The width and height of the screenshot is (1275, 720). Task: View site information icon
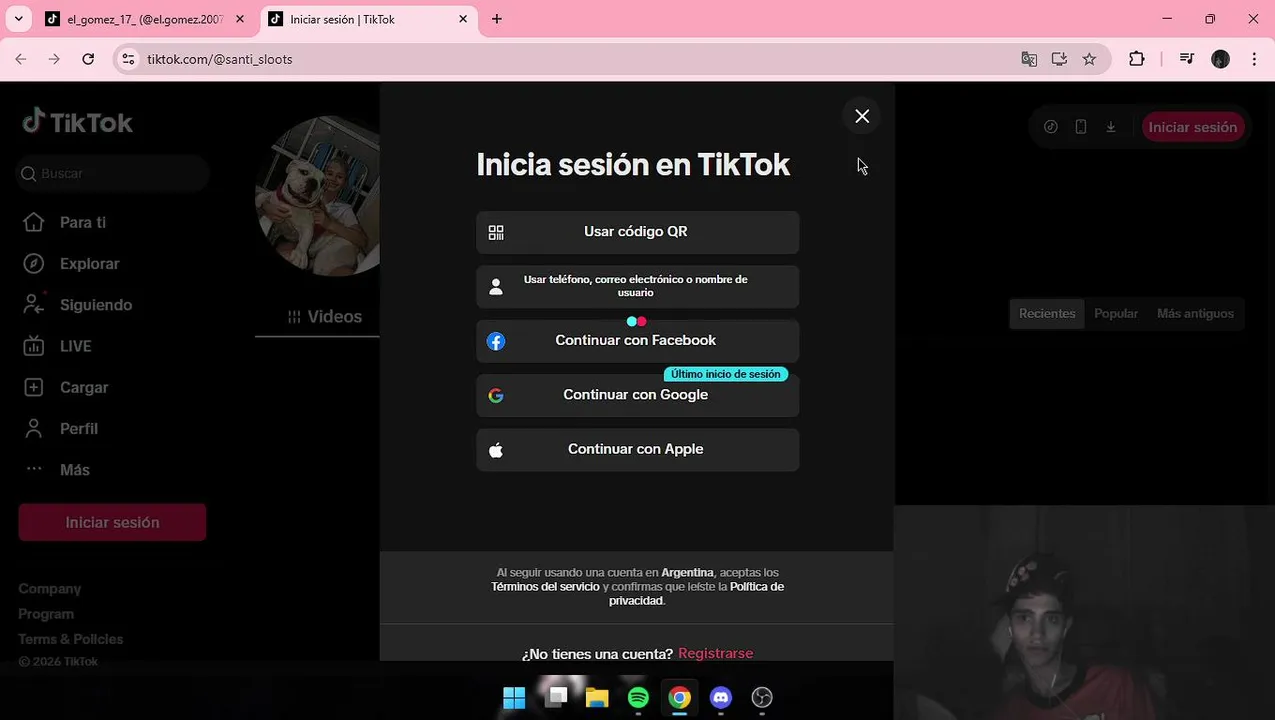(128, 59)
